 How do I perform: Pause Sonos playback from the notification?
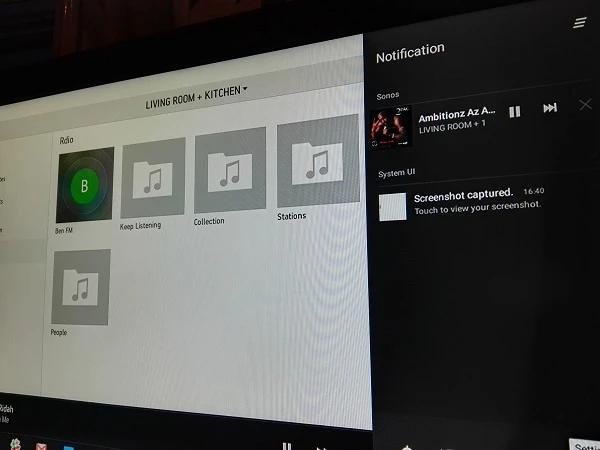click(x=514, y=112)
